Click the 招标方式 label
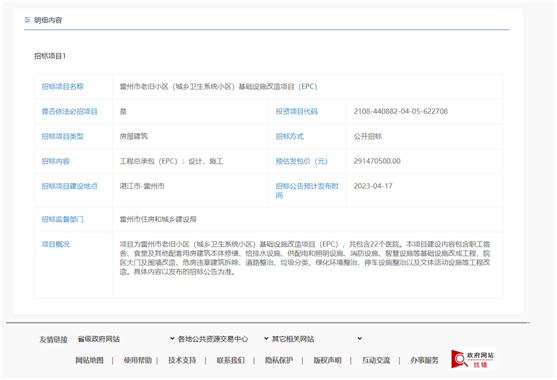 point(290,136)
